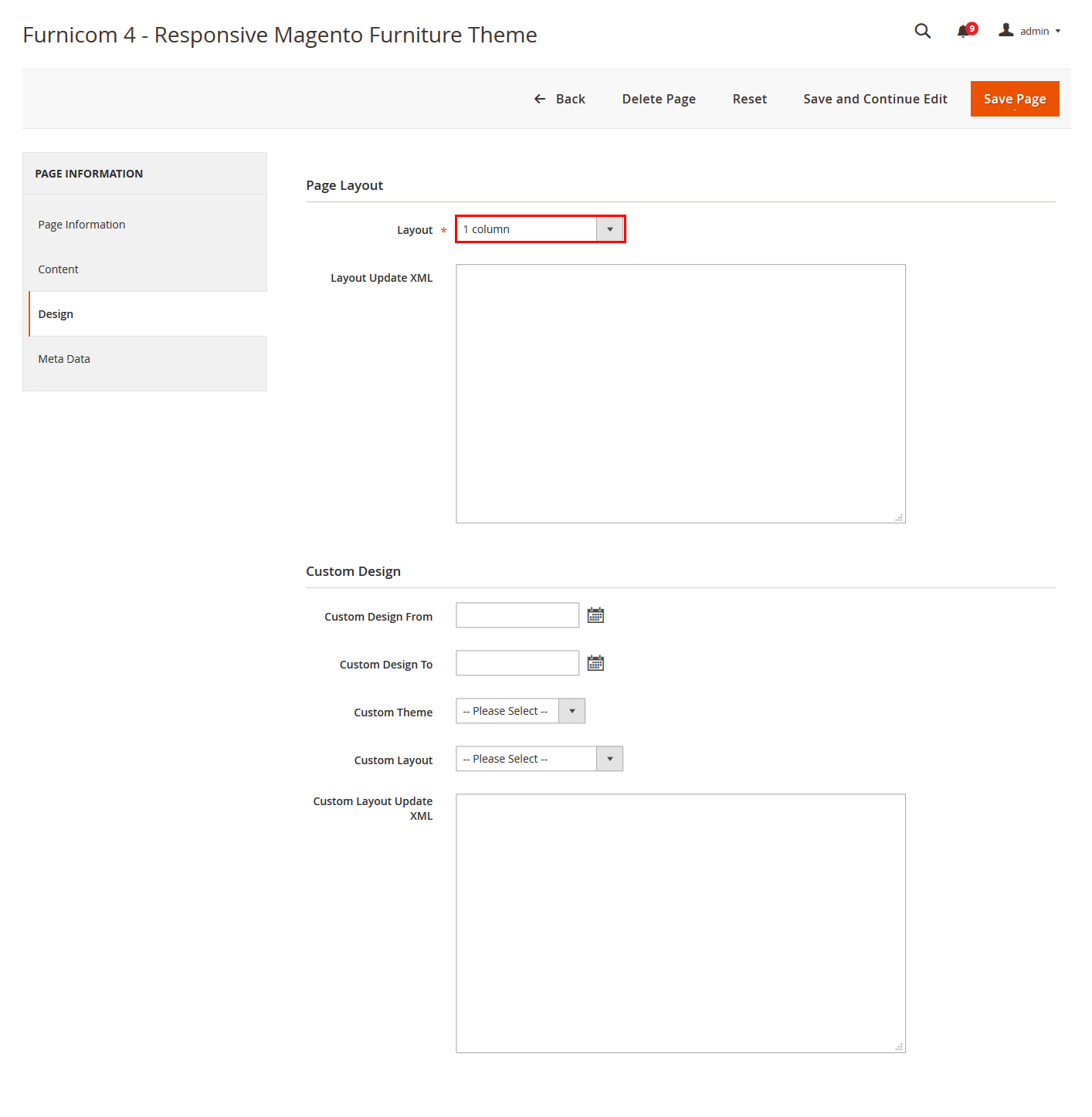Open the Custom Theme select dropdown
Image resolution: width=1092 pixels, height=1117 pixels.
pos(521,711)
